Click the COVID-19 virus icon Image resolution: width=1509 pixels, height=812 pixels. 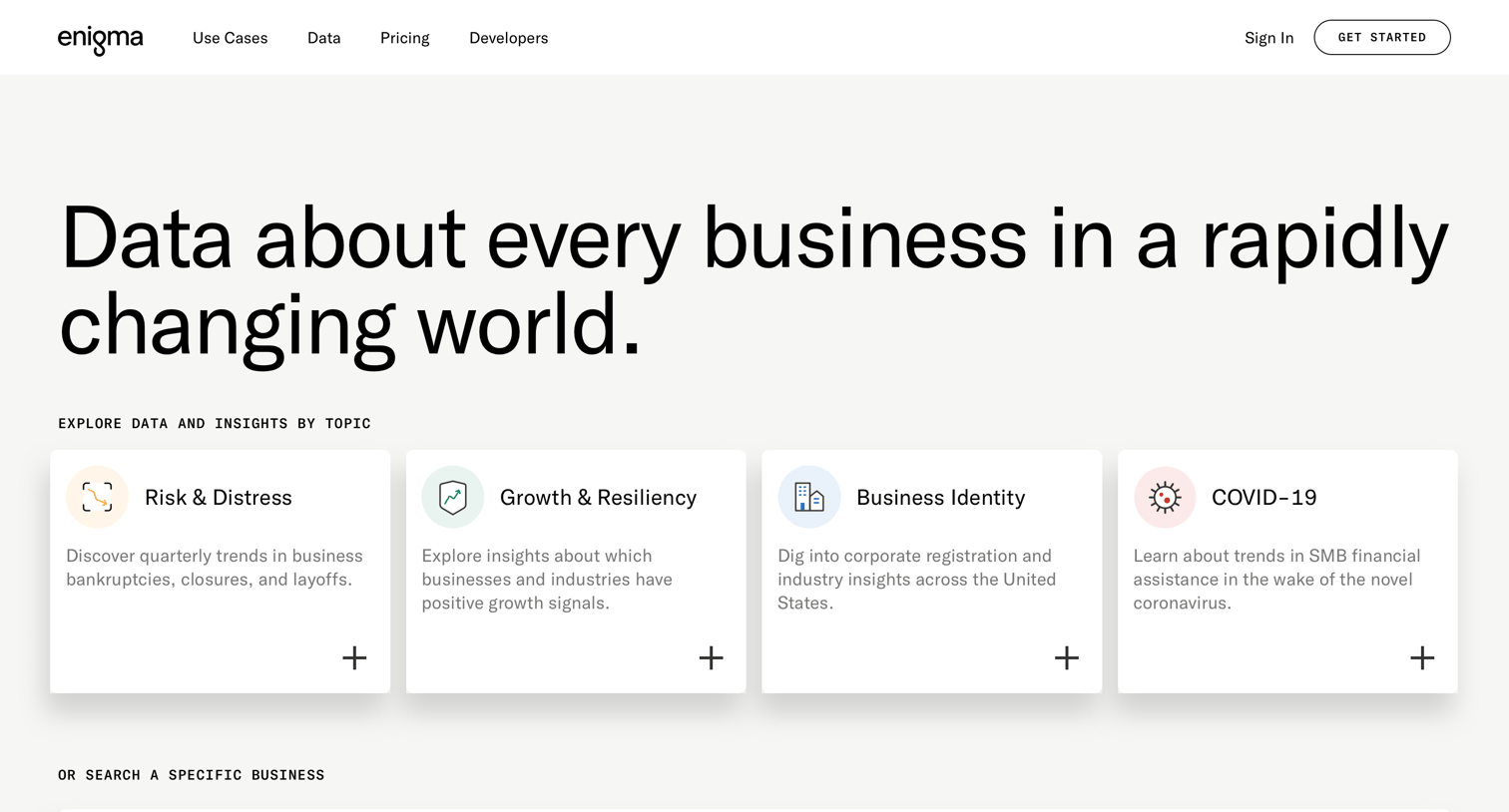pyautogui.click(x=1165, y=497)
